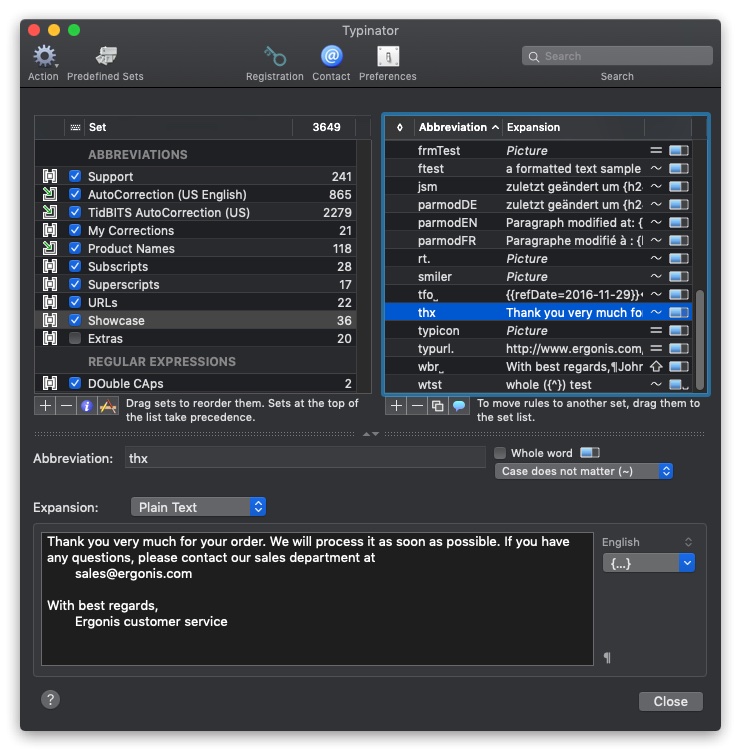Image resolution: width=741 pixels, height=752 pixels.
Task: Open the Action gear menu
Action: [x=44, y=57]
